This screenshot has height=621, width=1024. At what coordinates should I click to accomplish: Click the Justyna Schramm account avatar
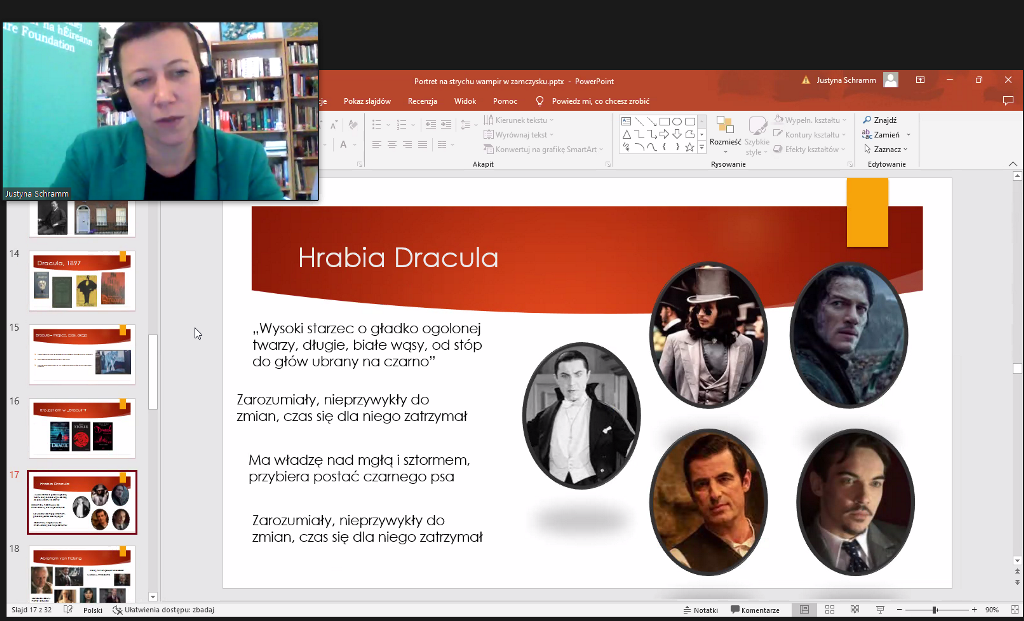click(890, 80)
